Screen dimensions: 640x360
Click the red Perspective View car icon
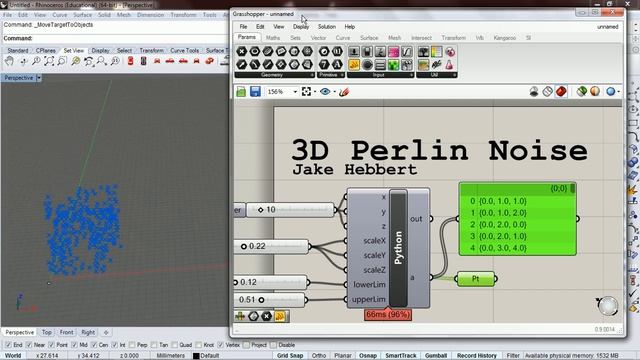pos(209,61)
